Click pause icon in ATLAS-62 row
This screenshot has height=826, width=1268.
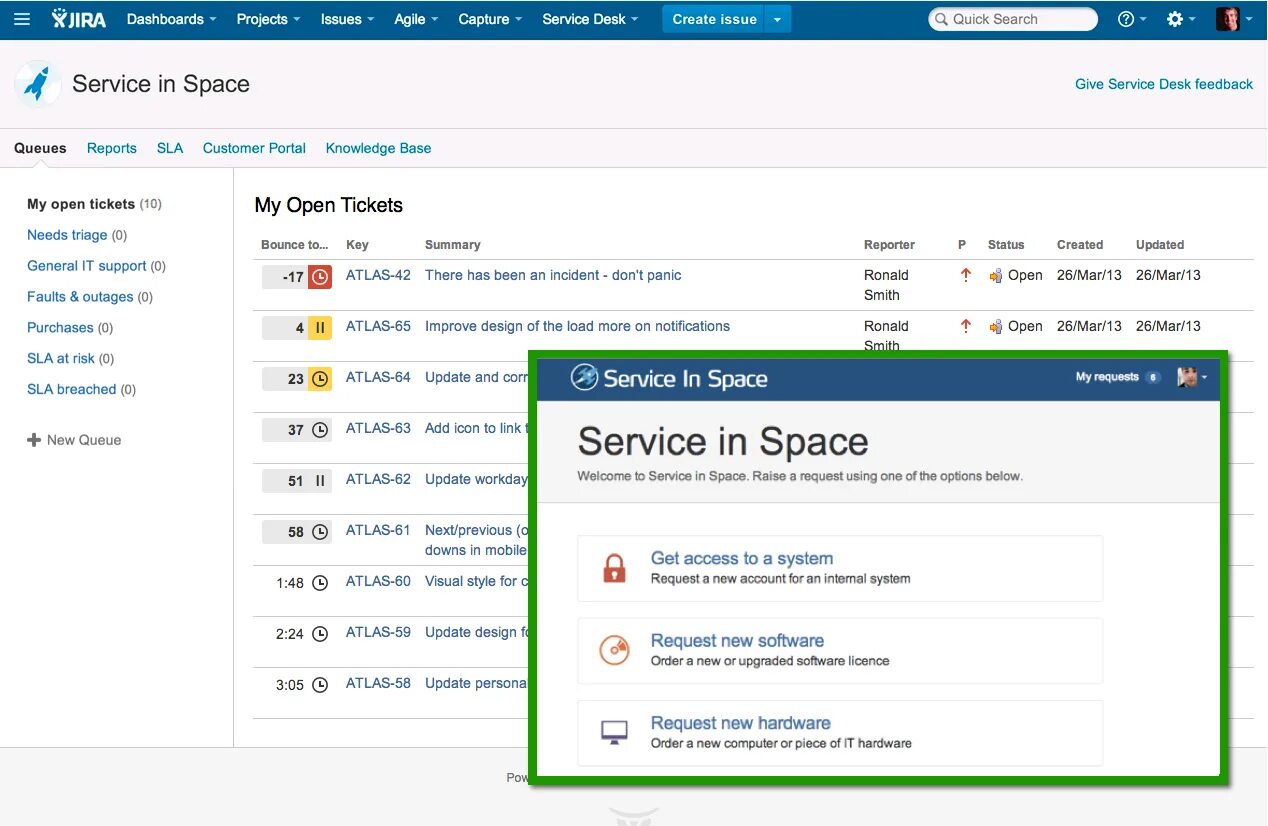pyautogui.click(x=320, y=481)
